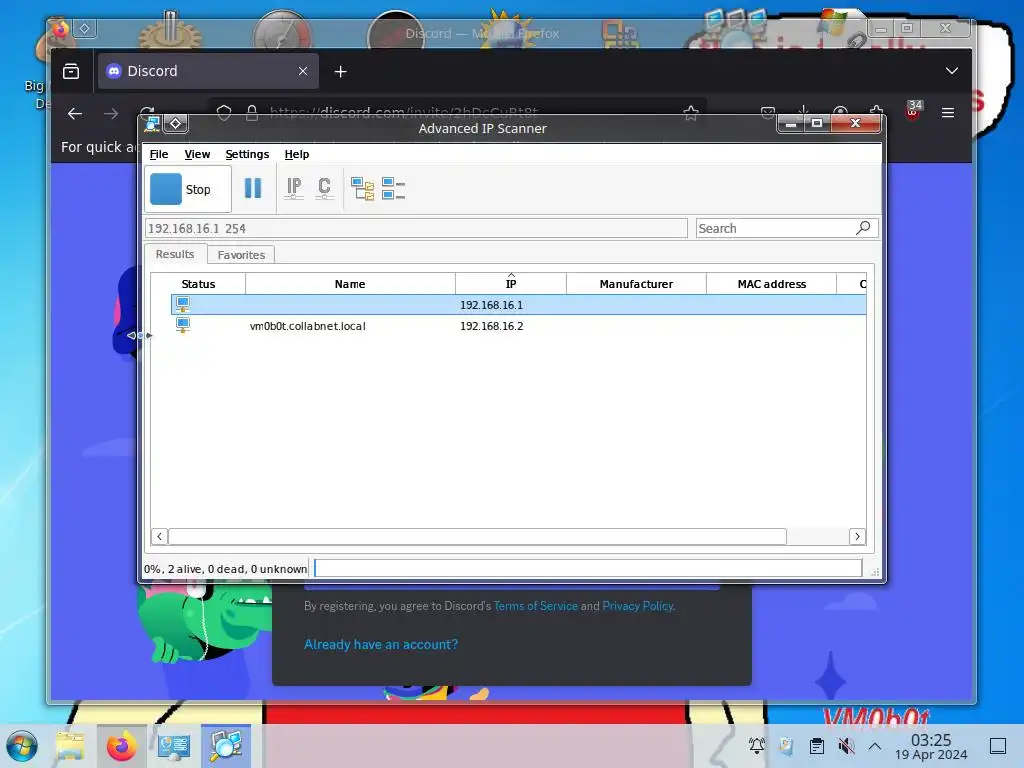The height and width of the screenshot is (768, 1024).
Task: Click the C subnet class toolbar icon
Action: 324,188
